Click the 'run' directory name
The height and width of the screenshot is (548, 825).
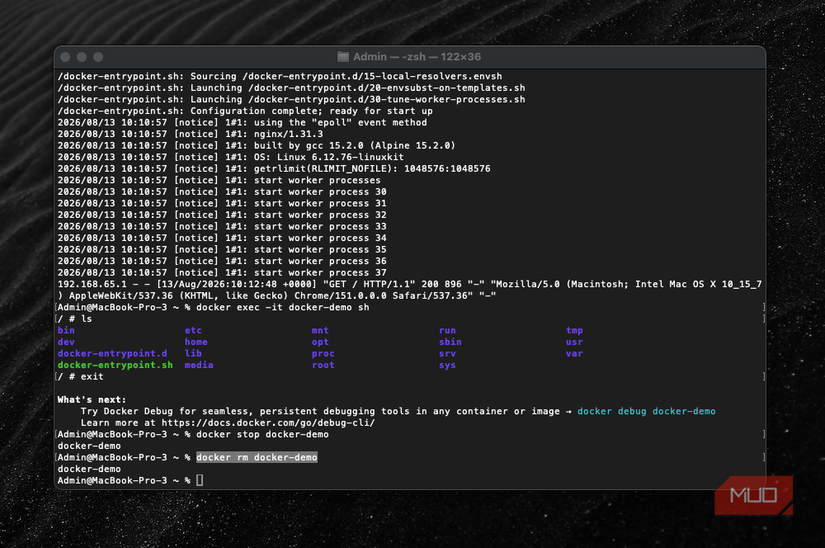pos(447,330)
